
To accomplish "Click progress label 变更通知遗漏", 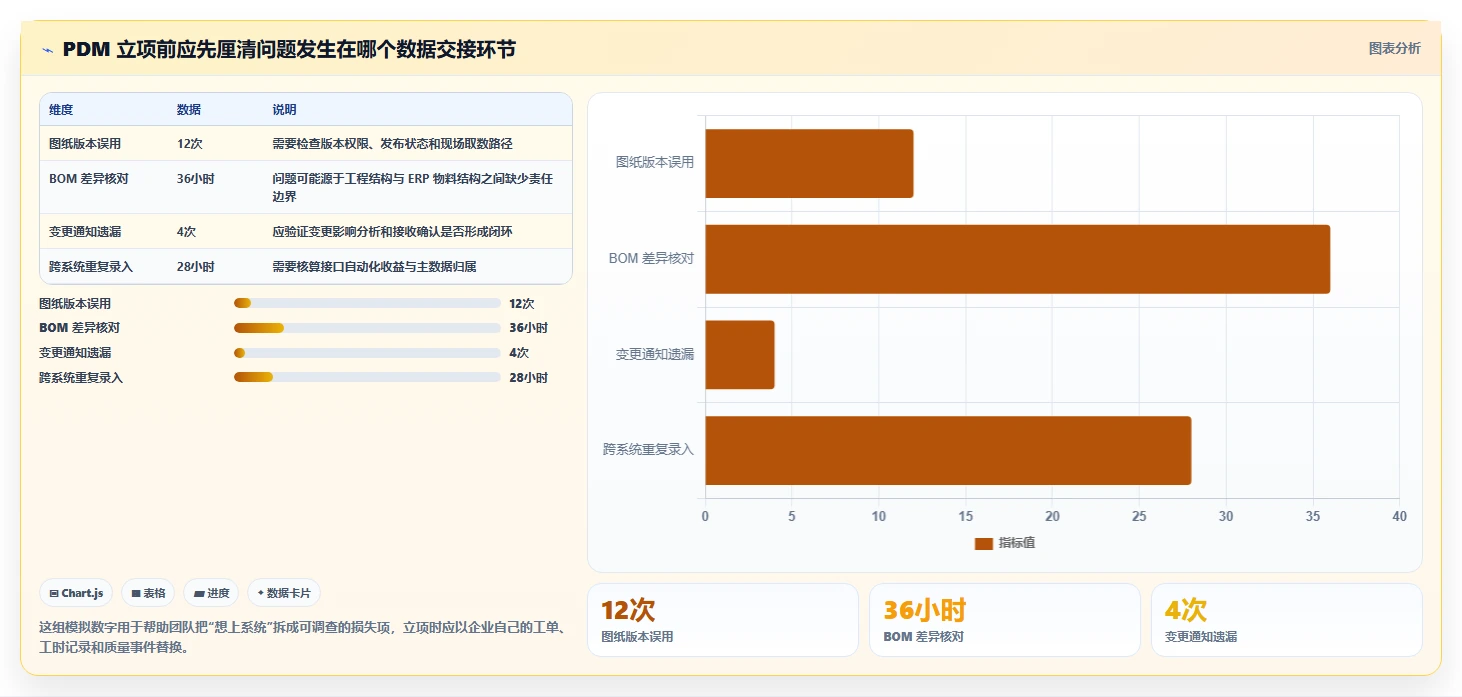I will click(75, 353).
